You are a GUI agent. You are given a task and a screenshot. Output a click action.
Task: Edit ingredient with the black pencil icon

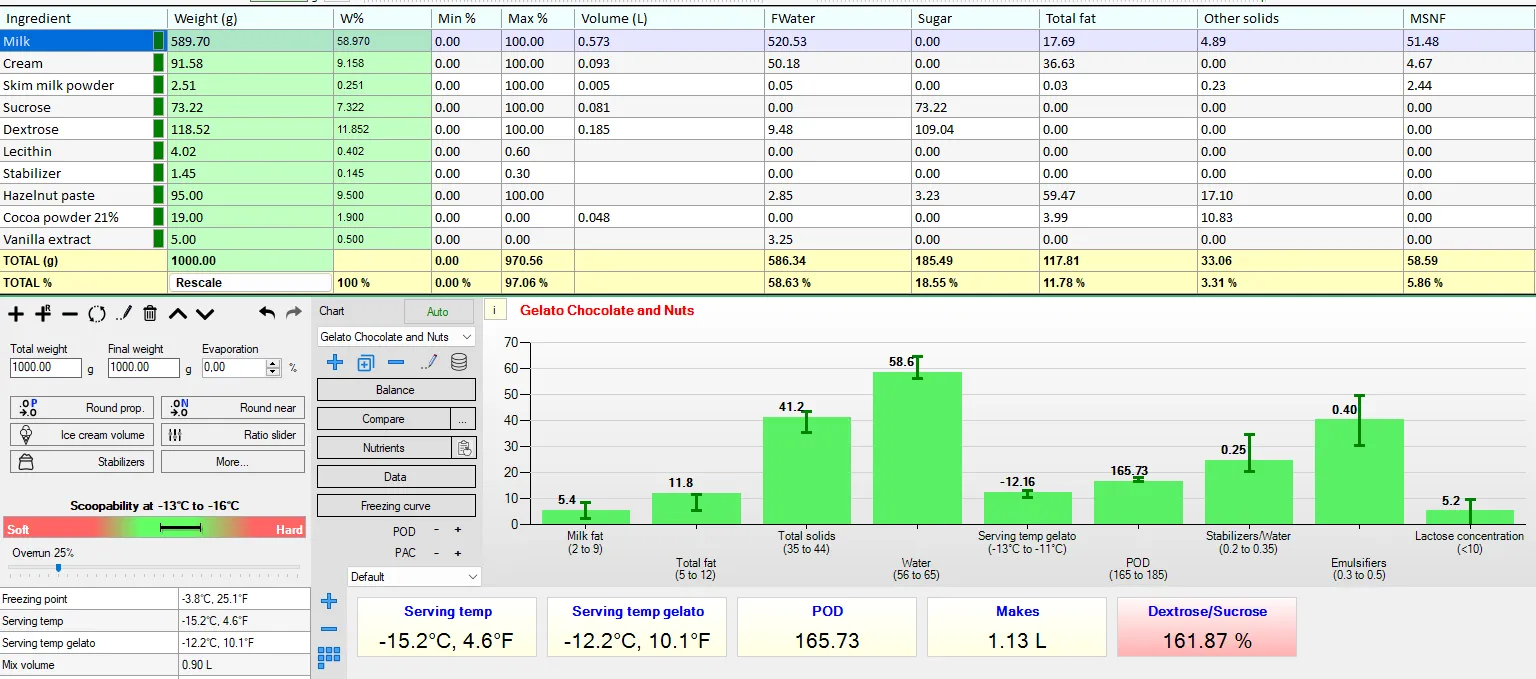[123, 314]
